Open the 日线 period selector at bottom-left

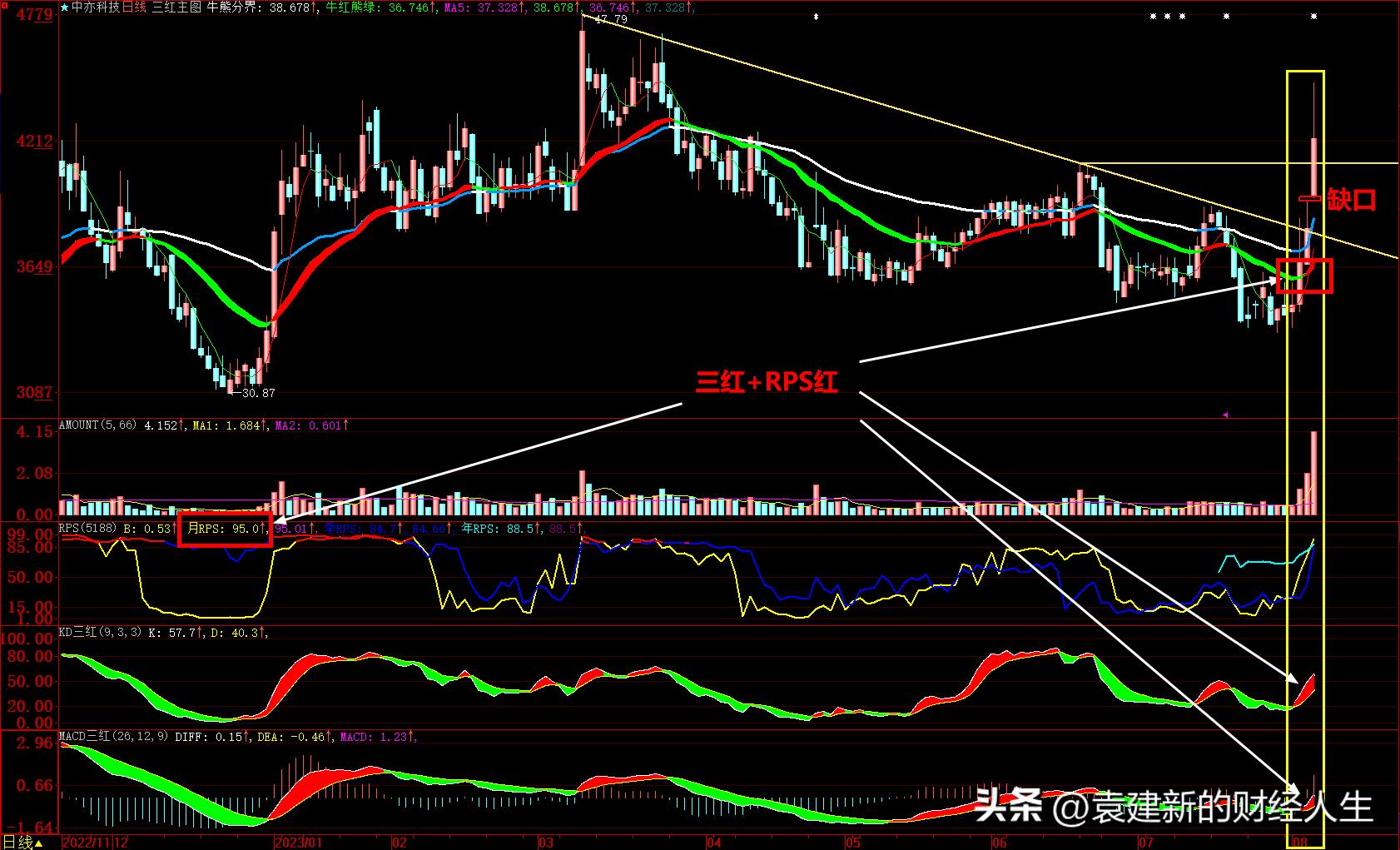click(22, 843)
